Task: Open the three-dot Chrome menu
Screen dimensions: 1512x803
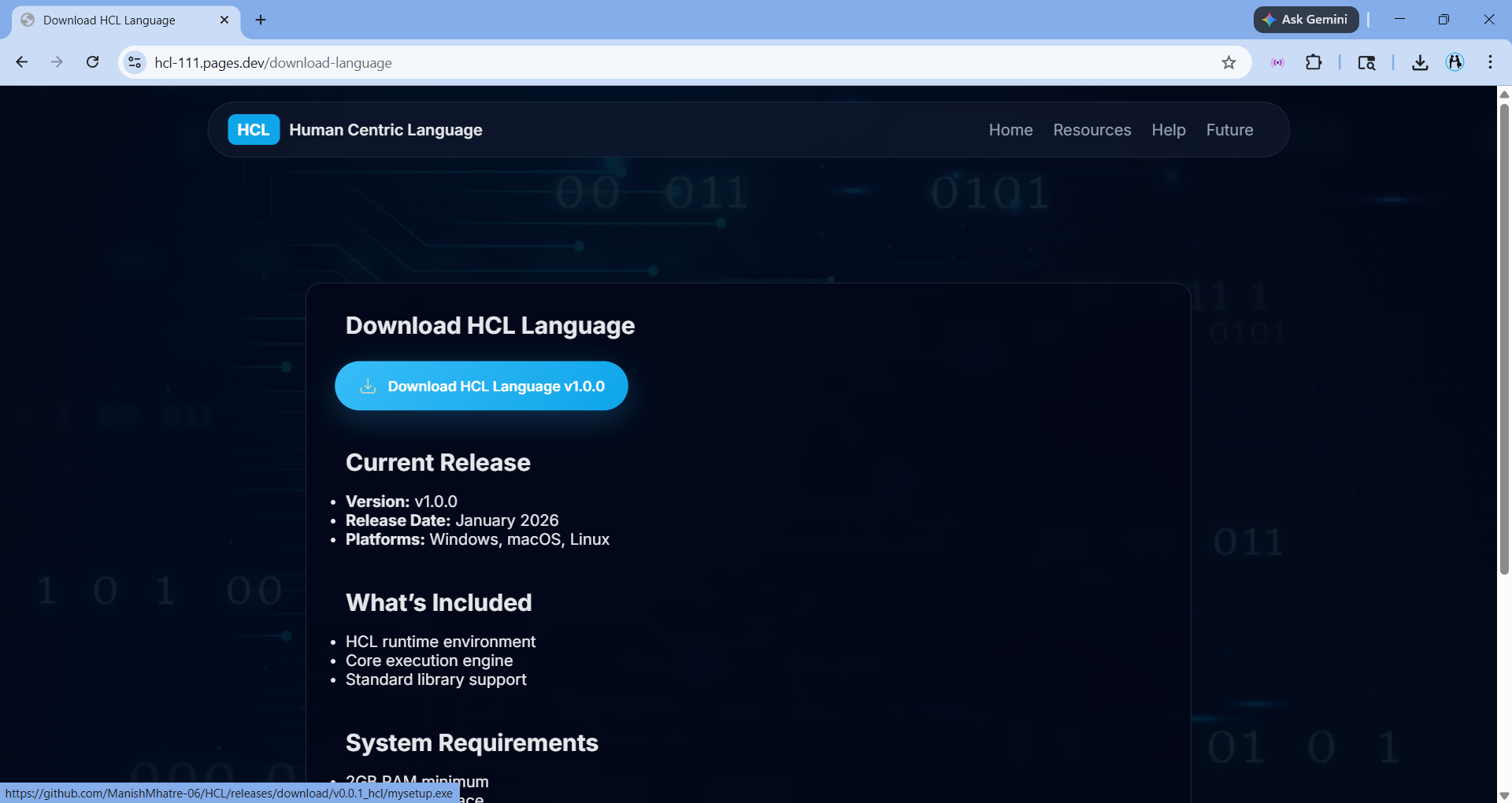Action: pos(1490,62)
